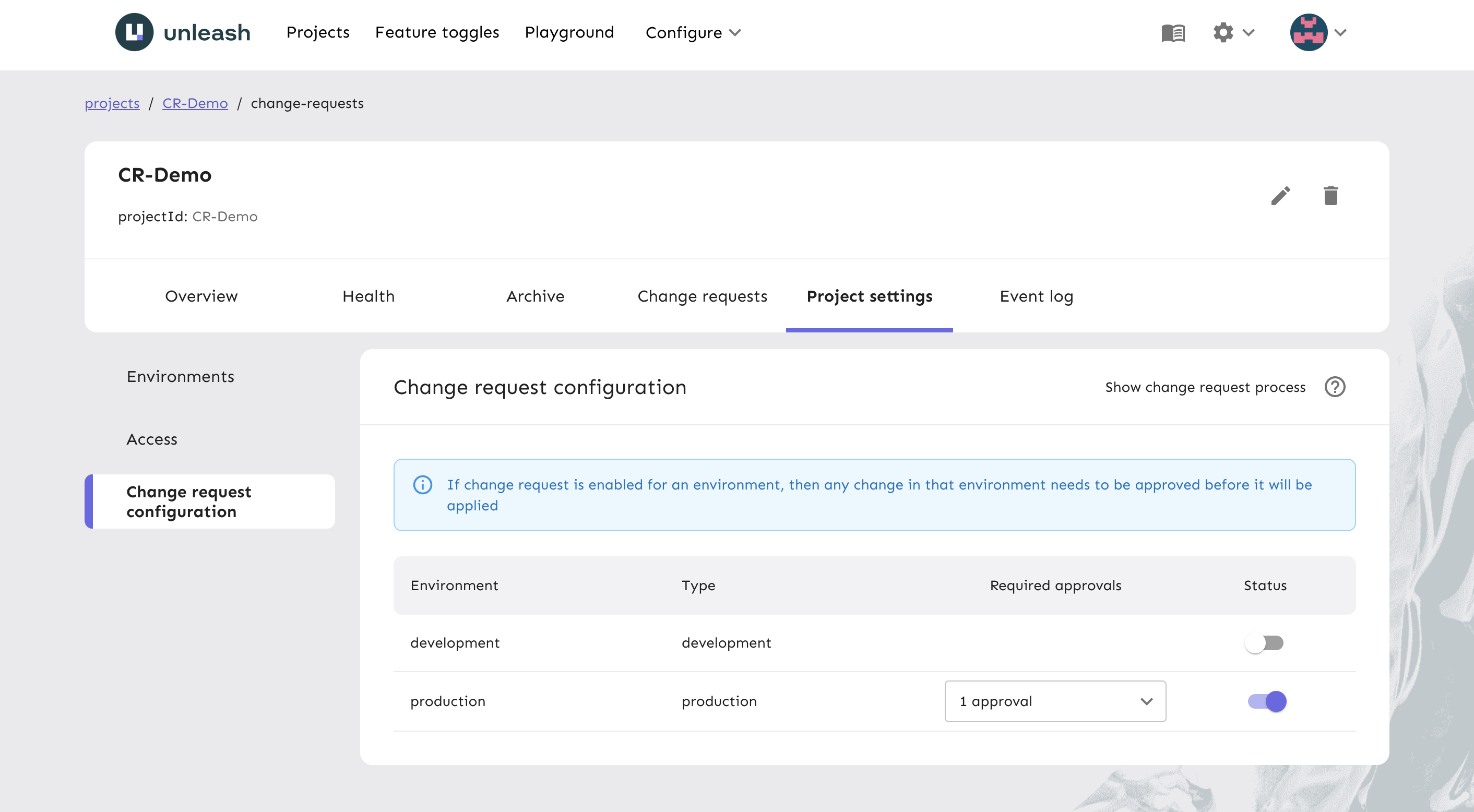Click the Environments sidebar item
The height and width of the screenshot is (812, 1474).
180,375
